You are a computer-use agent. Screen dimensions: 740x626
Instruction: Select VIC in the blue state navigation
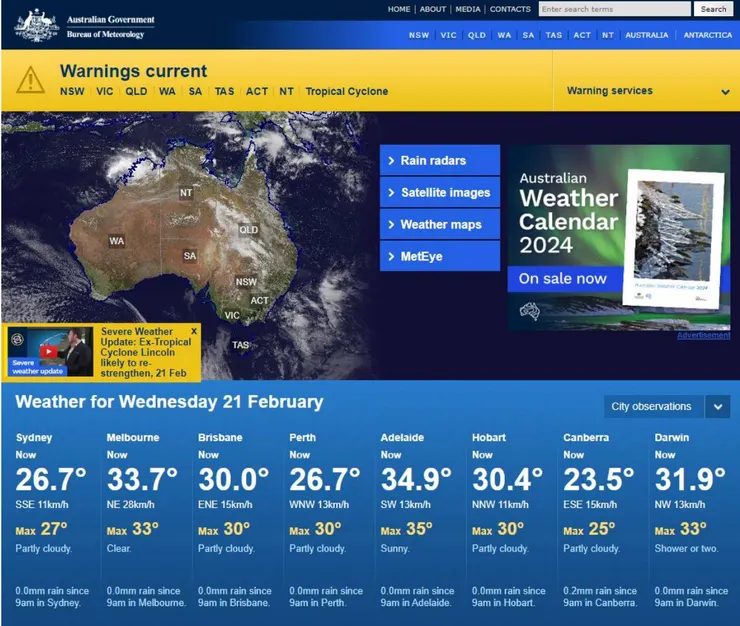point(448,35)
